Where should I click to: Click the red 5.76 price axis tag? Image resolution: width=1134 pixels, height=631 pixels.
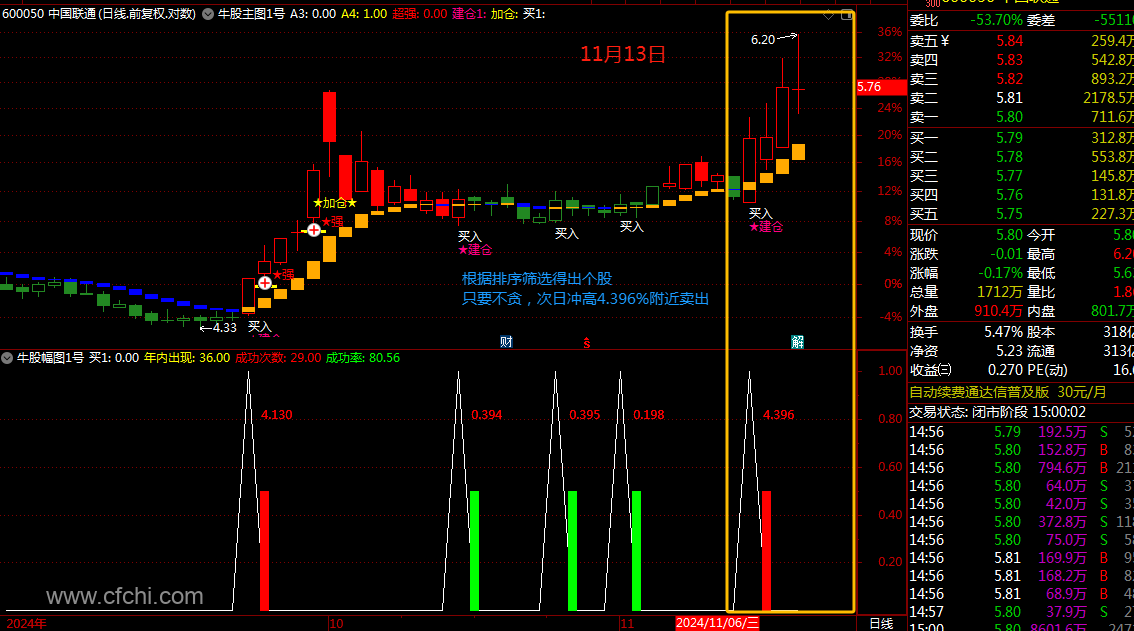pyautogui.click(x=881, y=87)
